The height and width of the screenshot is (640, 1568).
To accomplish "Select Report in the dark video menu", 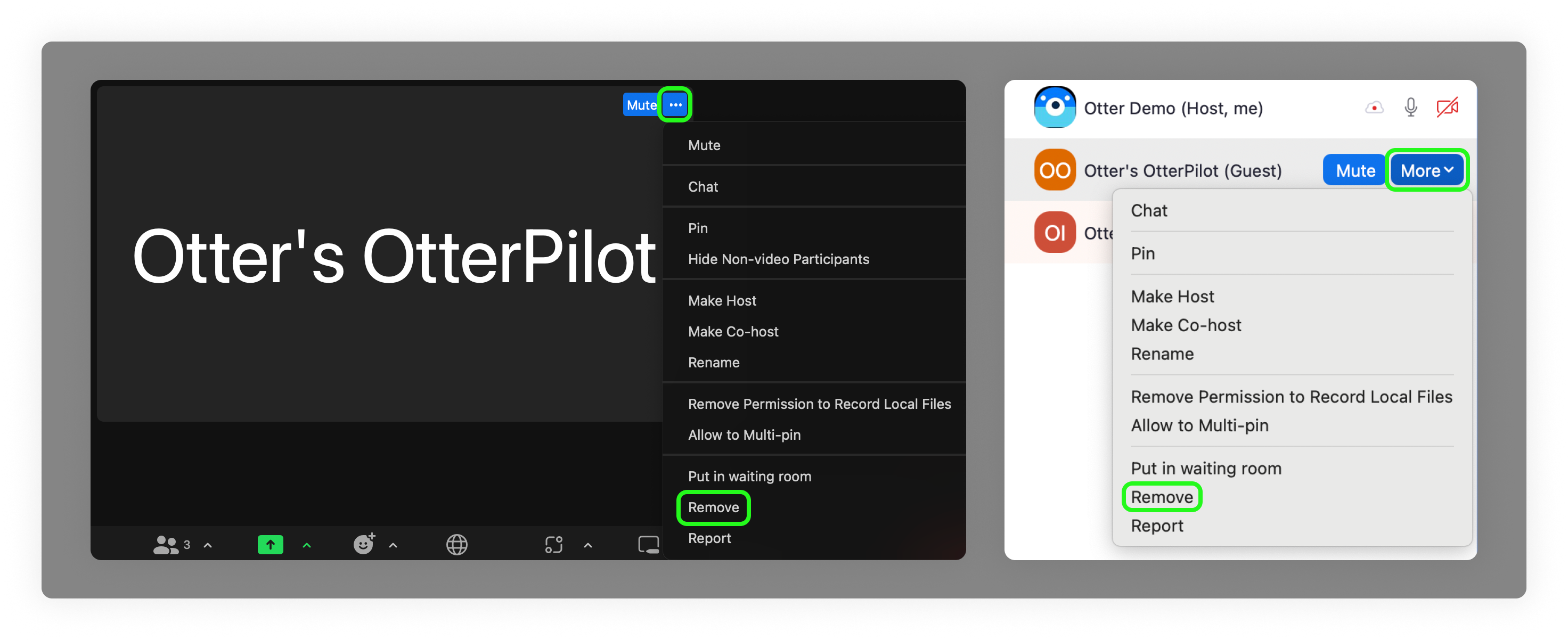I will click(x=709, y=538).
